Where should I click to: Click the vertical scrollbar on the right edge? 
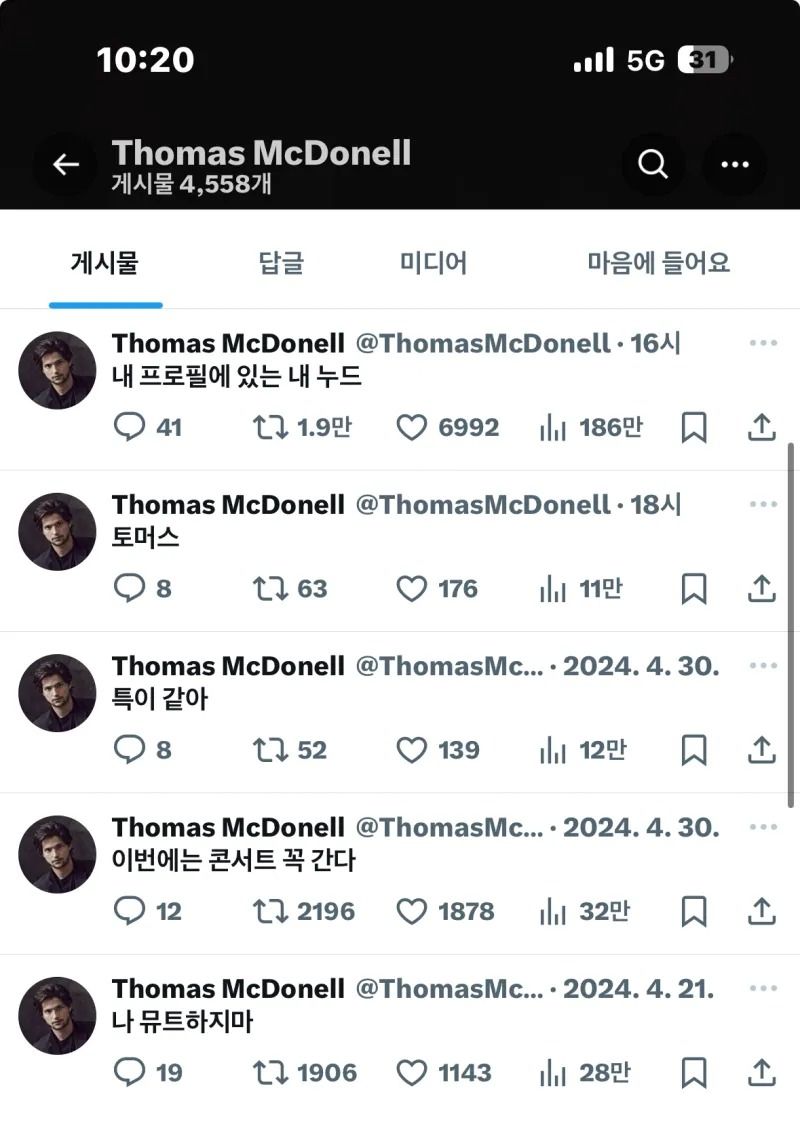click(x=791, y=620)
